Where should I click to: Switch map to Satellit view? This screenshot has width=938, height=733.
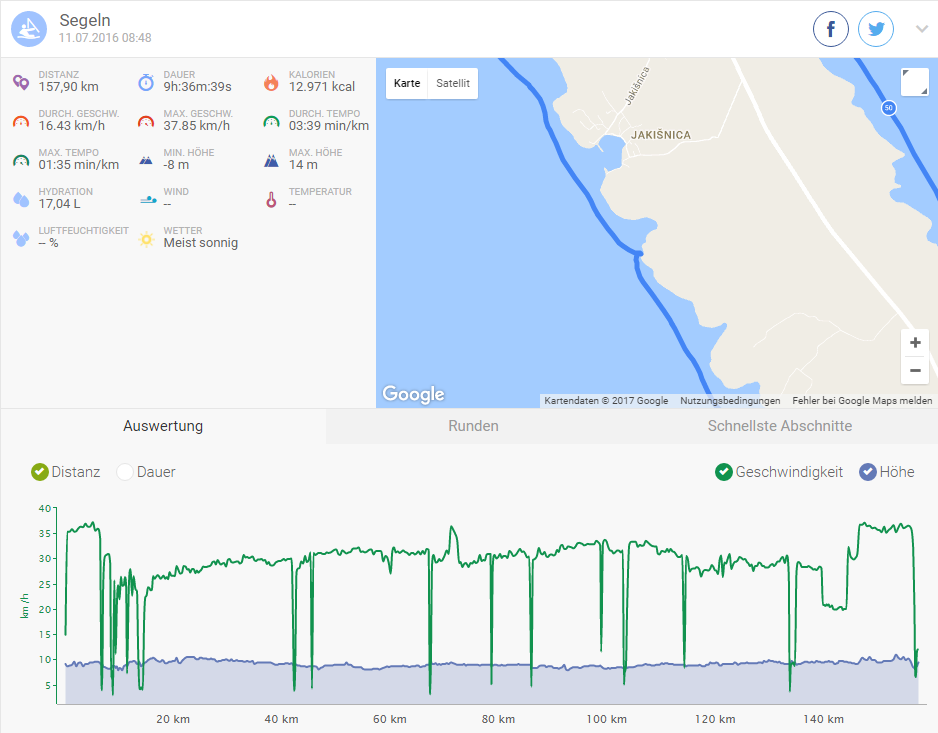pos(452,83)
